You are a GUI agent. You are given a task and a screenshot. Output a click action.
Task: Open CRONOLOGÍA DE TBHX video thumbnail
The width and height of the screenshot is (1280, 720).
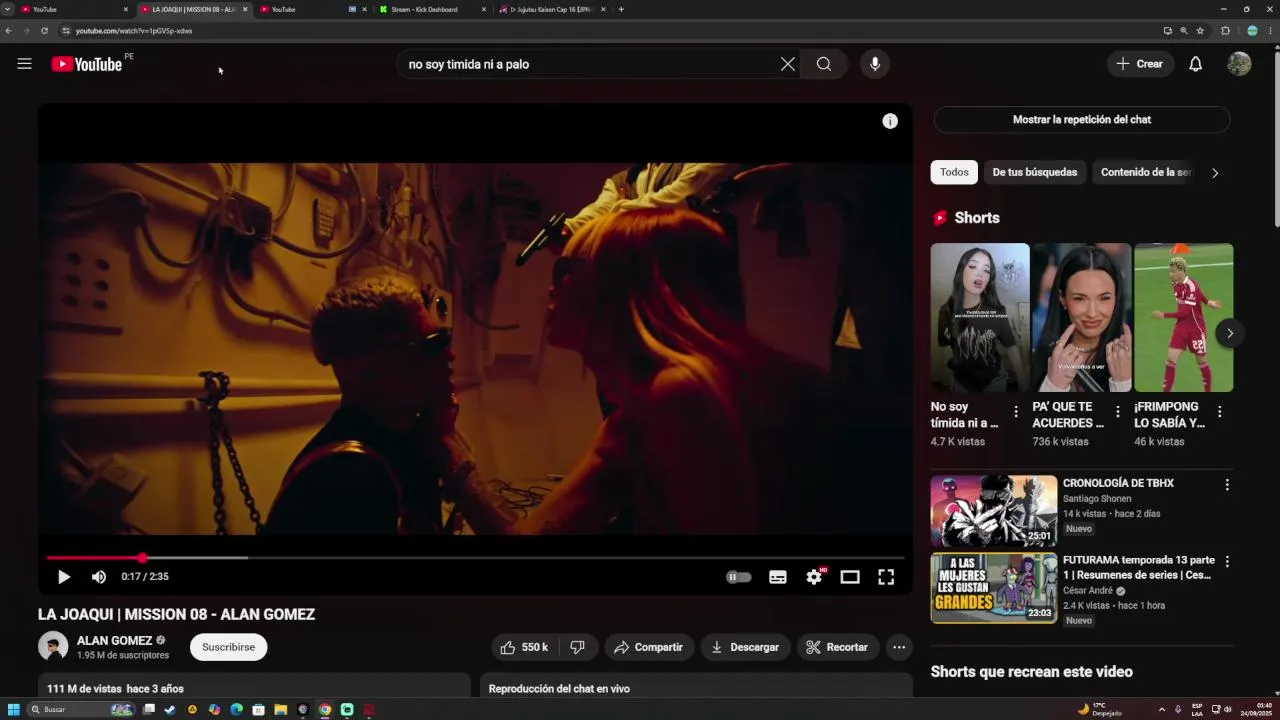(994, 510)
